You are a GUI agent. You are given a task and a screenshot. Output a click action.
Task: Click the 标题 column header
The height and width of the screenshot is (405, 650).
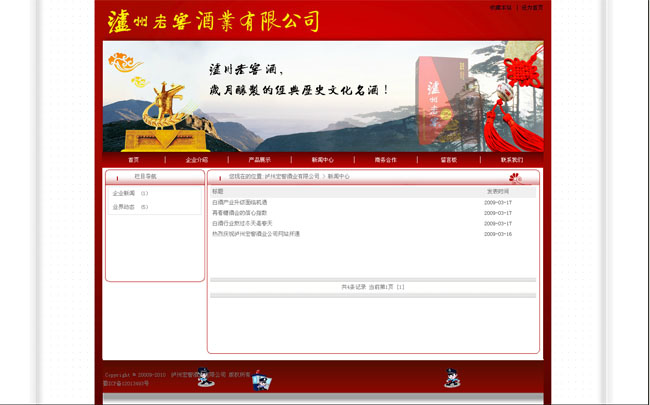tap(218, 192)
